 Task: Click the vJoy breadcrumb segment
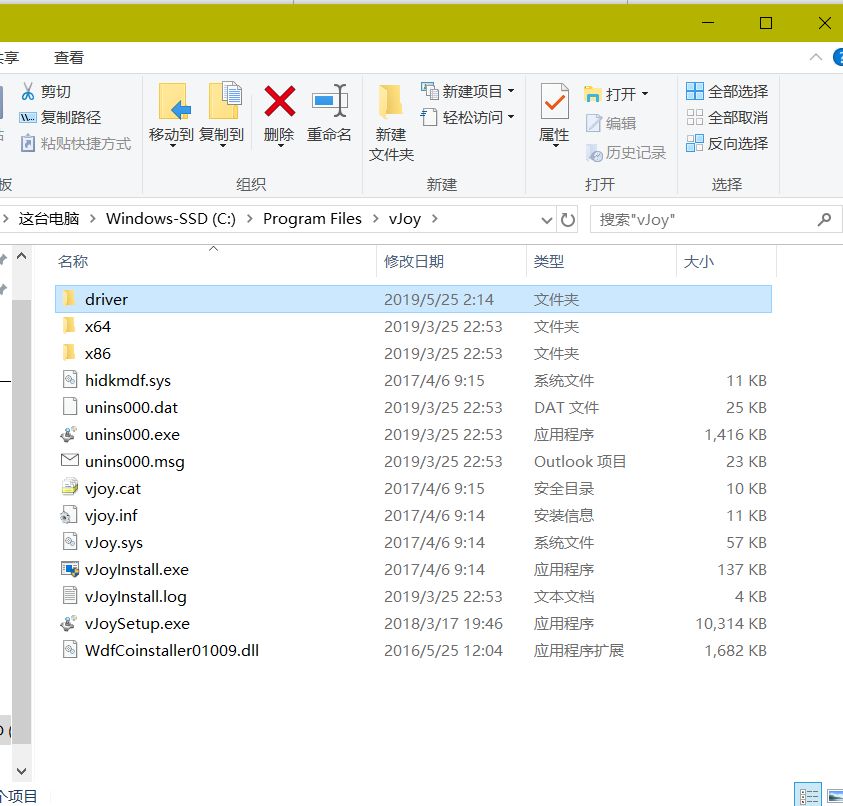[405, 219]
